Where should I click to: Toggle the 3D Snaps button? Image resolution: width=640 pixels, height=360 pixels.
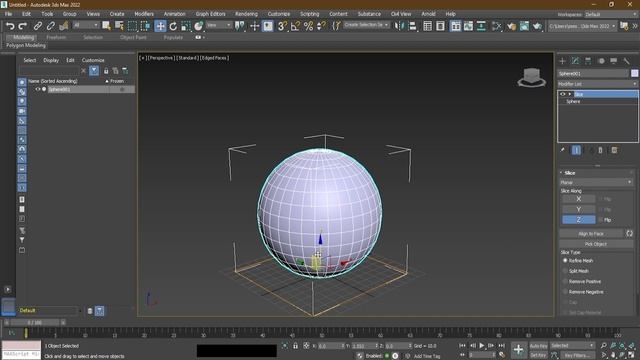[282, 26]
